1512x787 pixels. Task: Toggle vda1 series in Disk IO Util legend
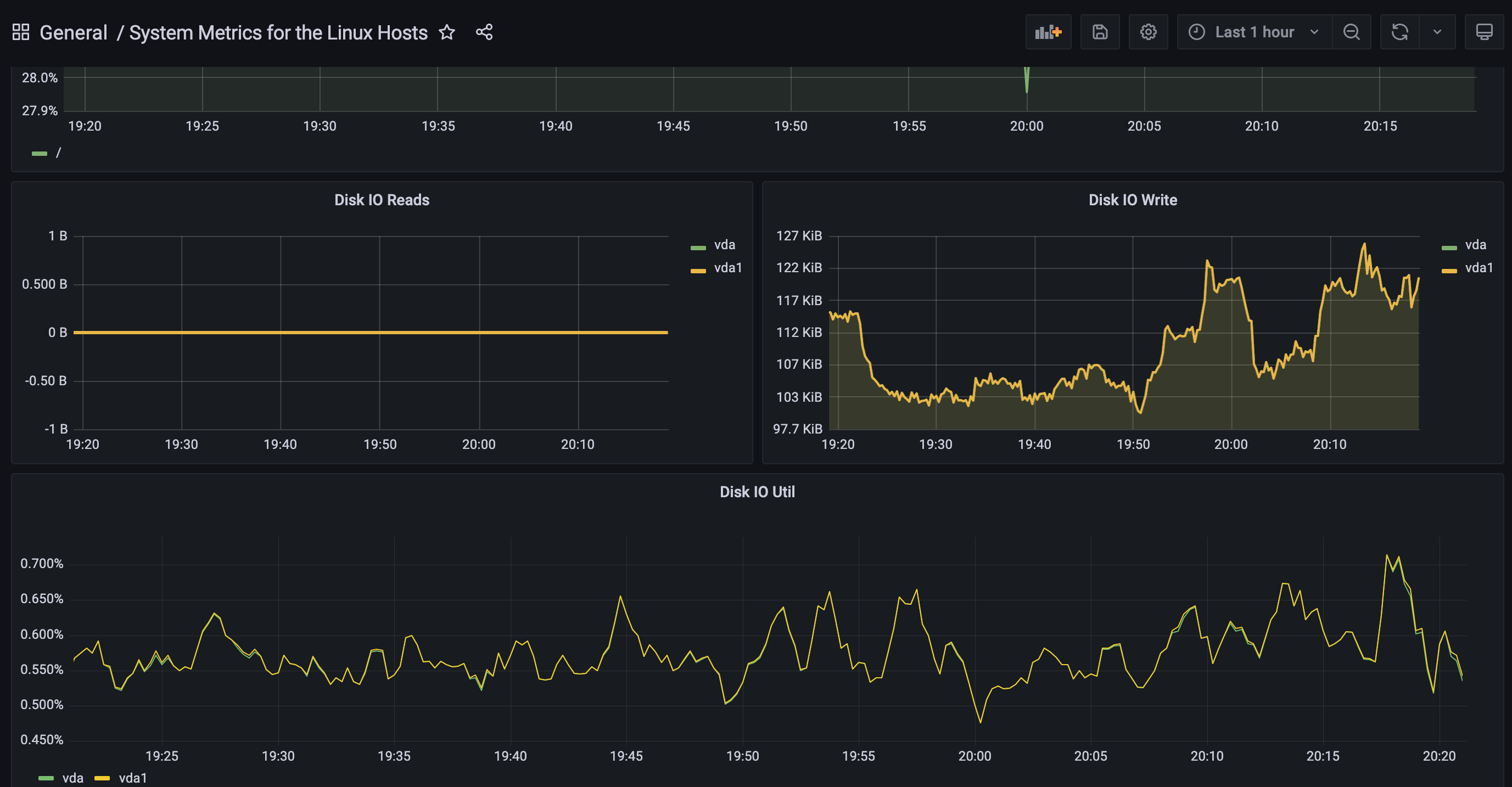pos(133,778)
